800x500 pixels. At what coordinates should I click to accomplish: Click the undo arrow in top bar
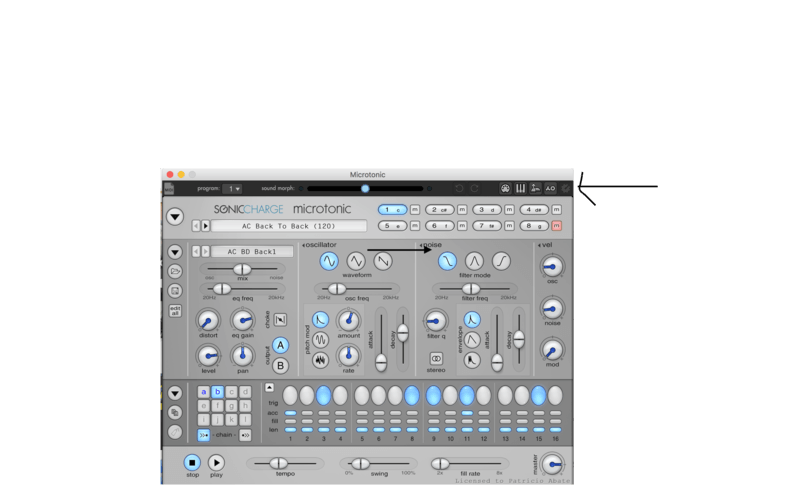[459, 189]
